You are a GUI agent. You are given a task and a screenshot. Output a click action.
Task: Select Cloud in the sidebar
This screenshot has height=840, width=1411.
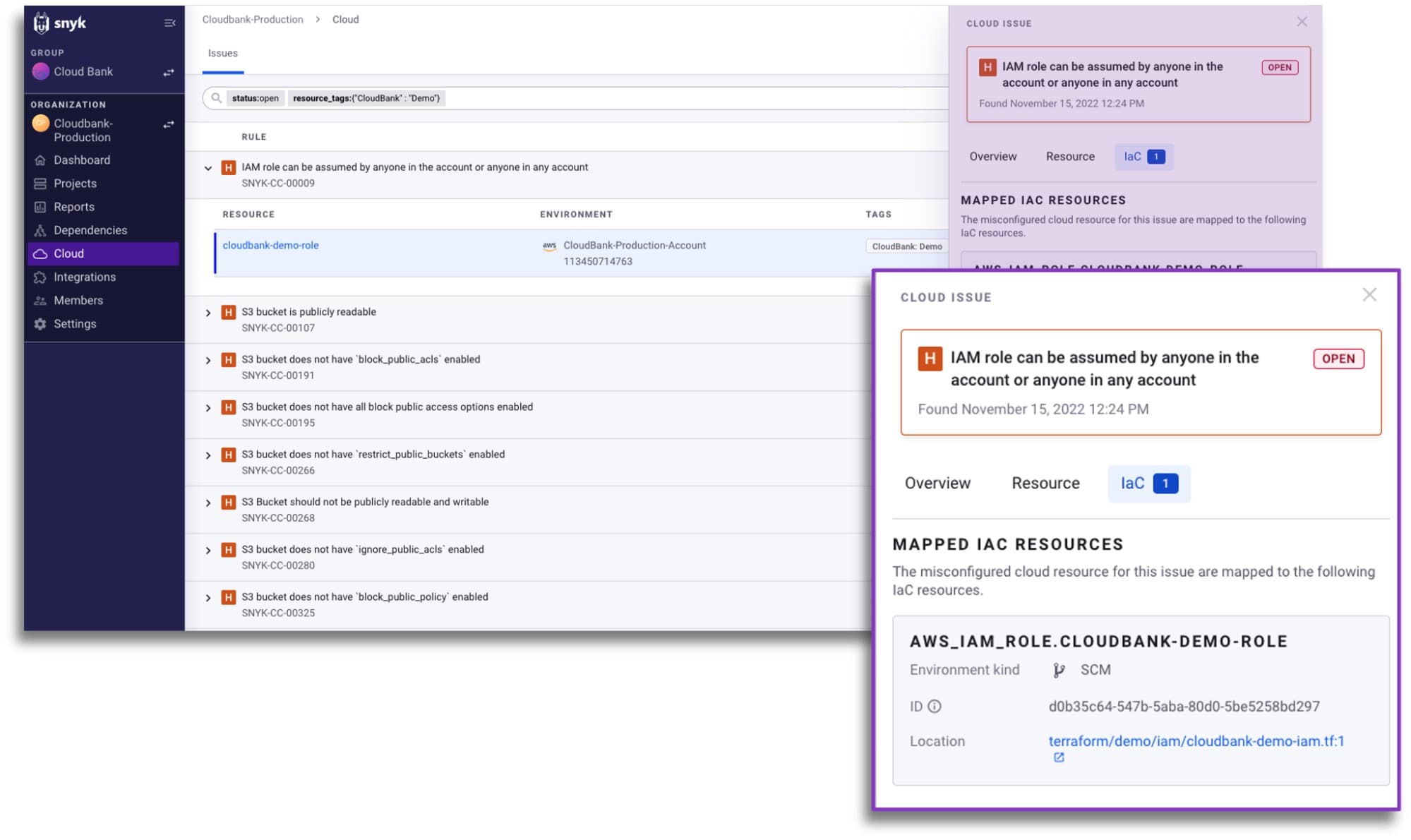68,253
